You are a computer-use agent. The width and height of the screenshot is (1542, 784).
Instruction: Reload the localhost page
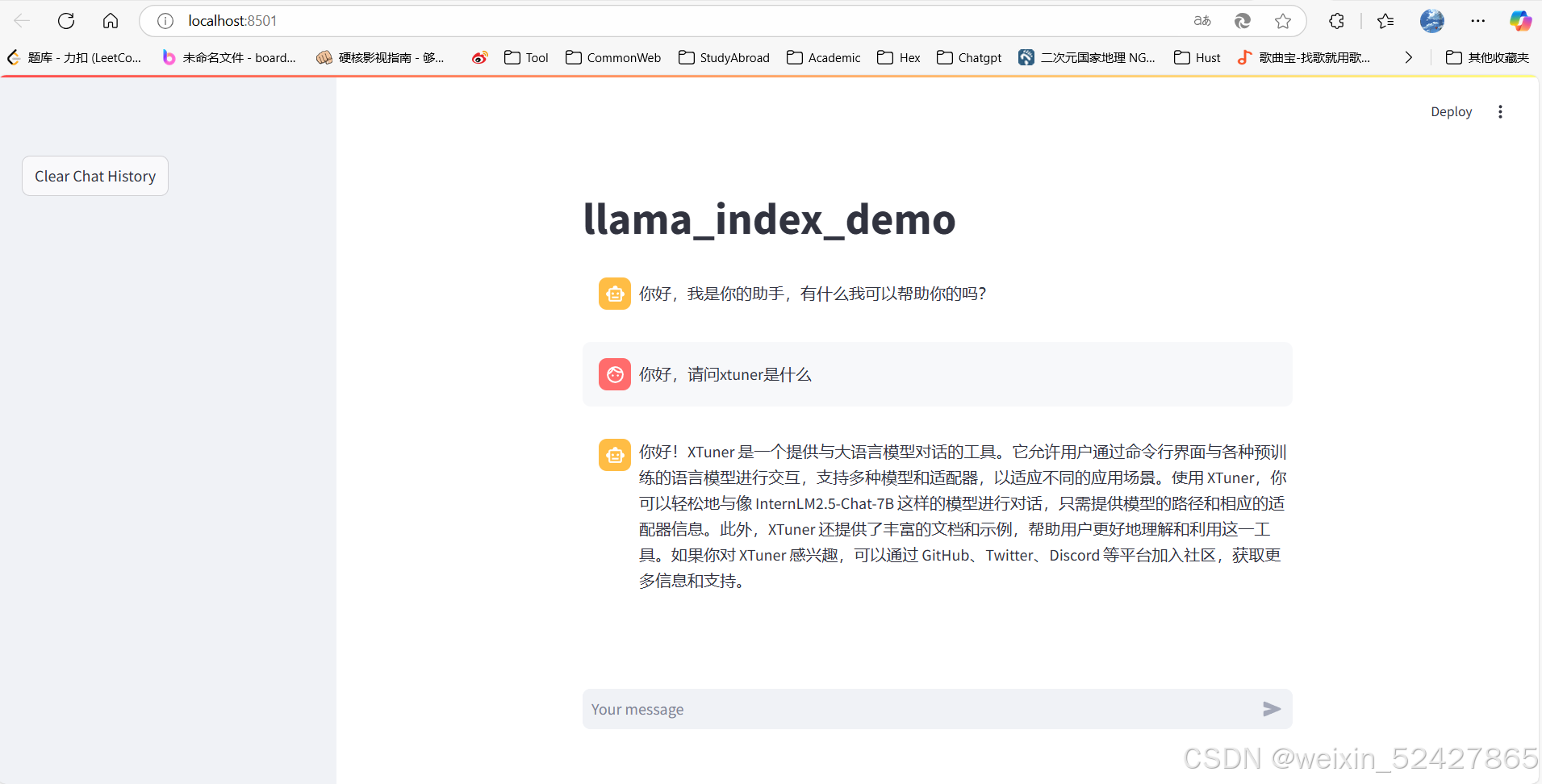pyautogui.click(x=66, y=21)
